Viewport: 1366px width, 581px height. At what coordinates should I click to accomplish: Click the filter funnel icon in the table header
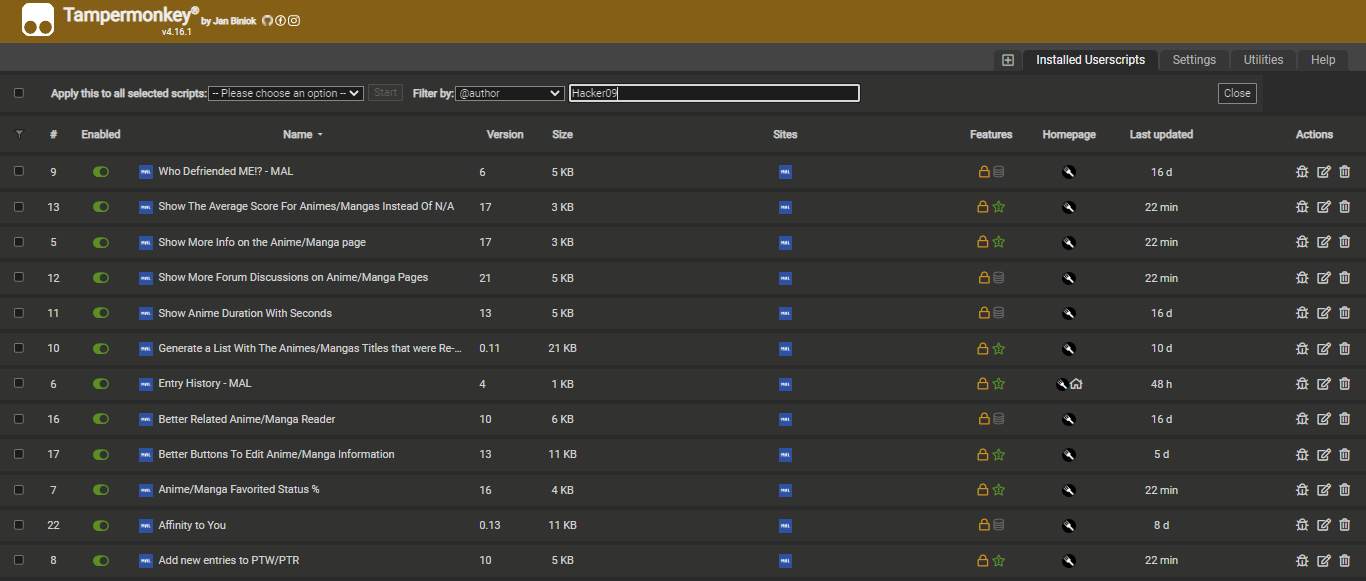[x=19, y=134]
